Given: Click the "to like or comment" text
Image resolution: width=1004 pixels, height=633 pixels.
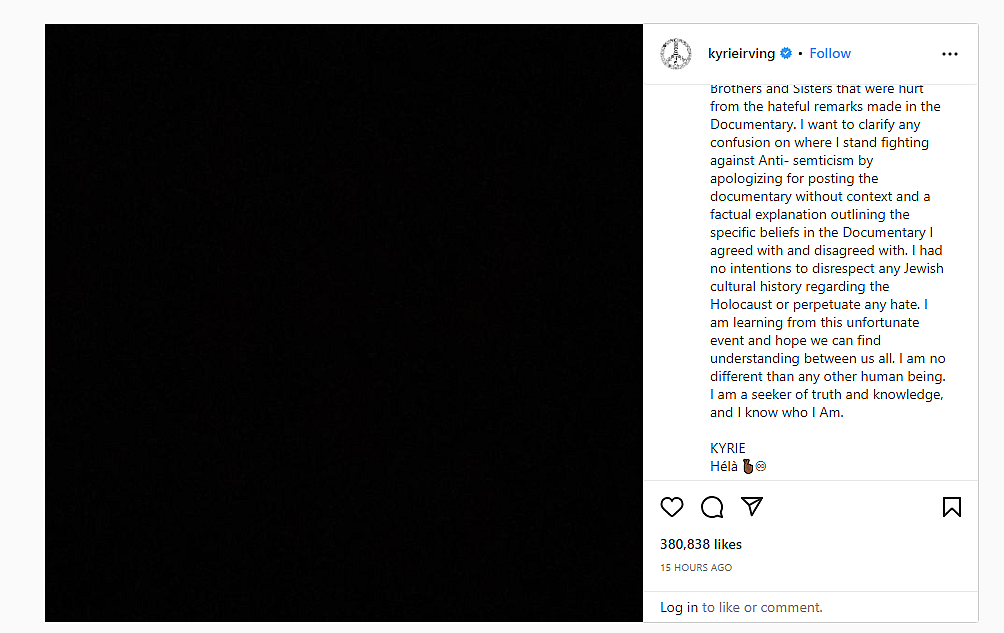Looking at the screenshot, I should coord(762,607).
